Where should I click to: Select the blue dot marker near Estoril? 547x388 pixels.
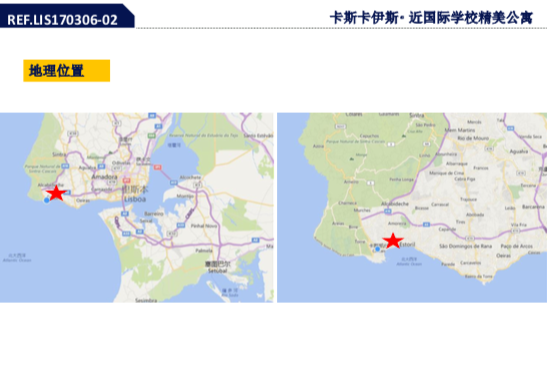377,249
